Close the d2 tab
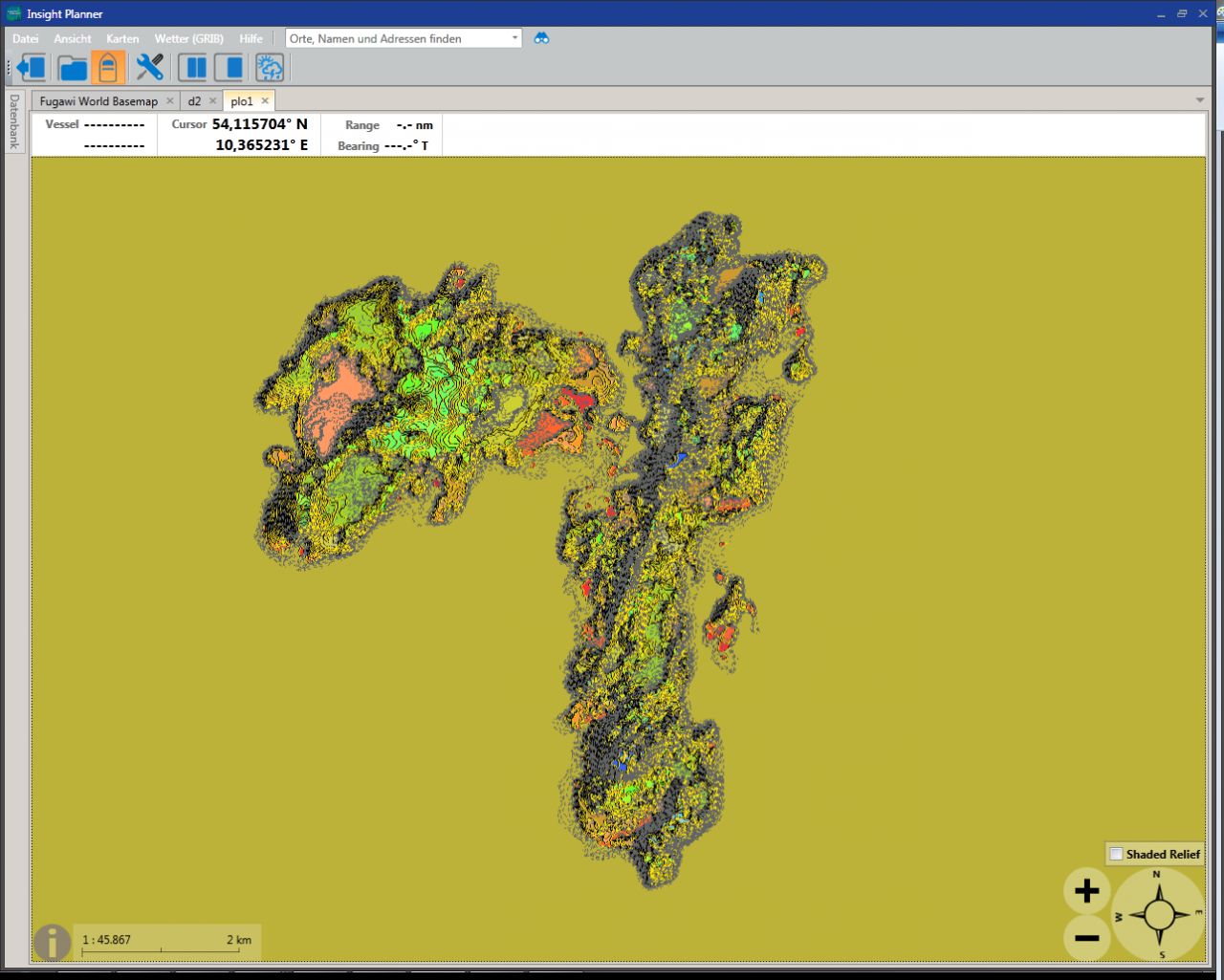1224x980 pixels. 213,101
